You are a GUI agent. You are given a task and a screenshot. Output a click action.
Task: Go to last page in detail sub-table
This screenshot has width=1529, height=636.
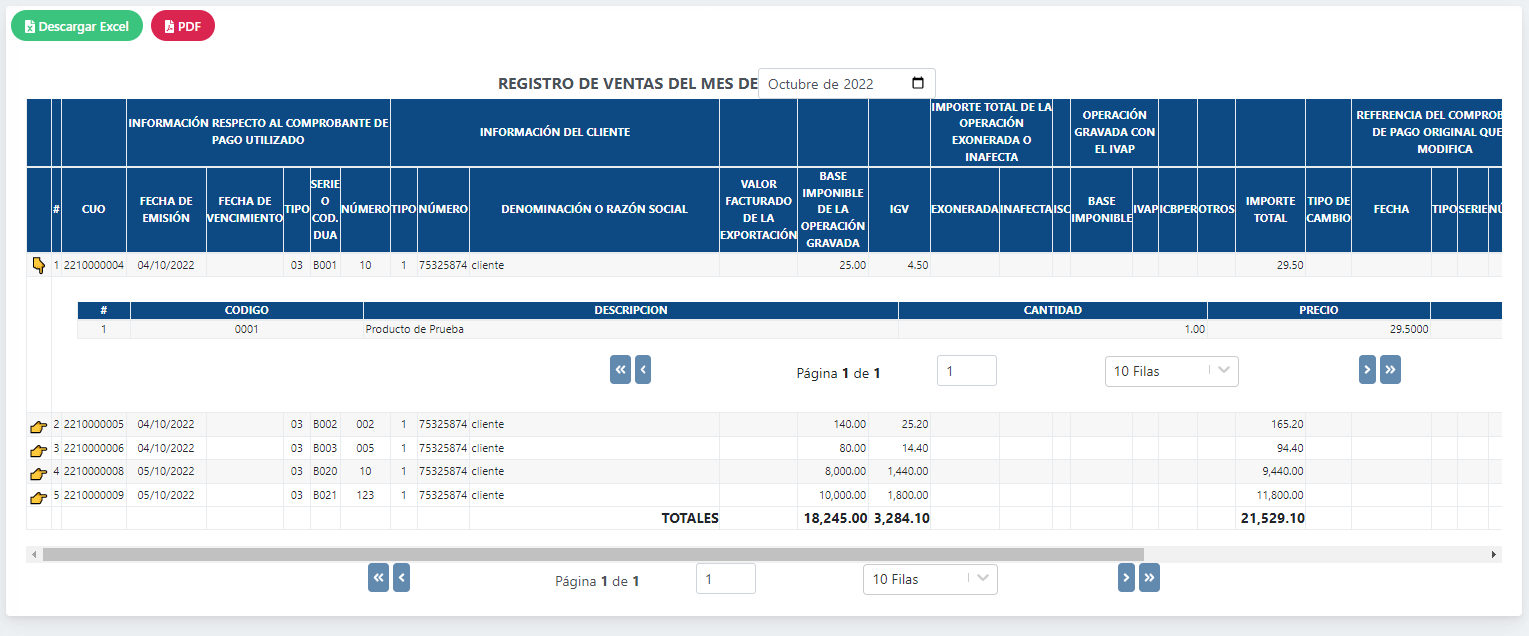coord(1390,370)
